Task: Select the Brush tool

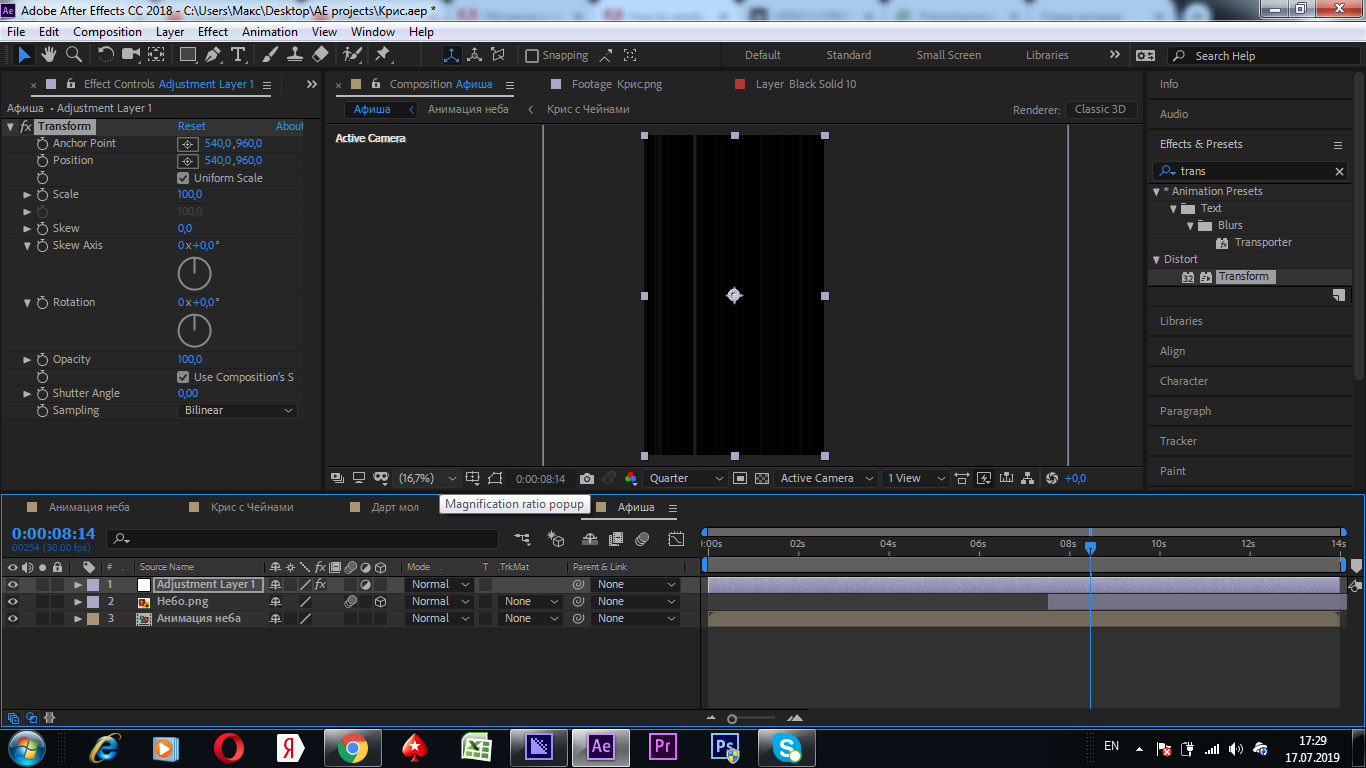Action: (270, 55)
